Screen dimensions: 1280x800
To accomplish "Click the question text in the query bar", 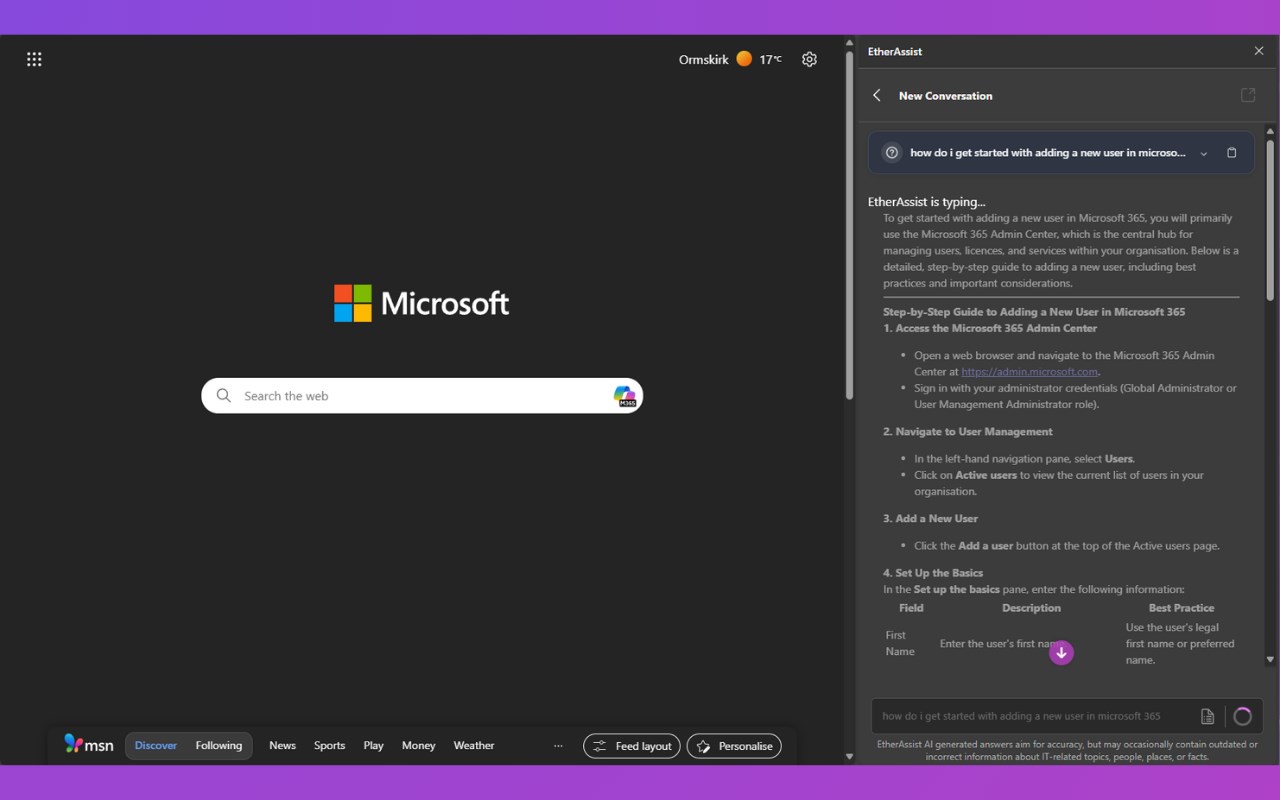I will coord(1048,153).
